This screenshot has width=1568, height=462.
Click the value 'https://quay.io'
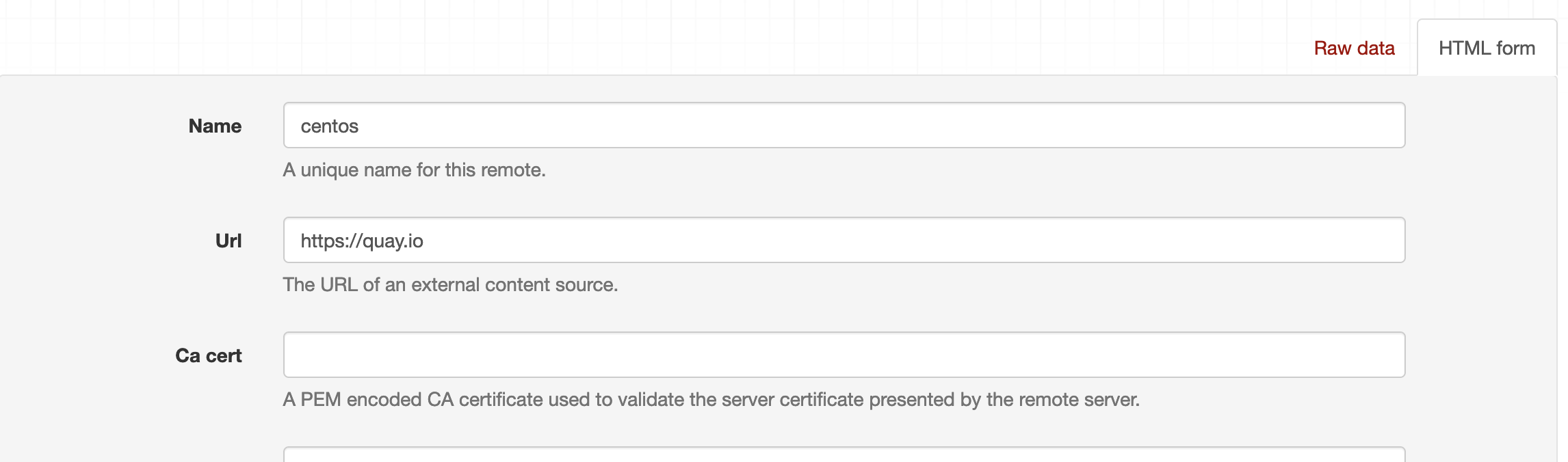[363, 240]
